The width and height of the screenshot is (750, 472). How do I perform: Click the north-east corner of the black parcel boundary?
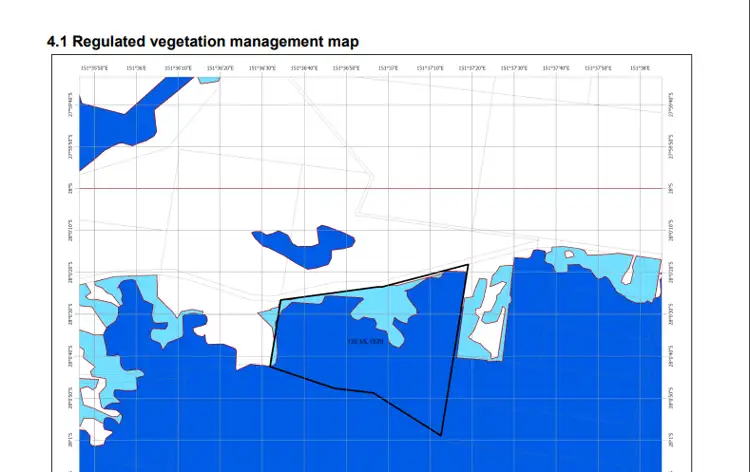(468, 265)
